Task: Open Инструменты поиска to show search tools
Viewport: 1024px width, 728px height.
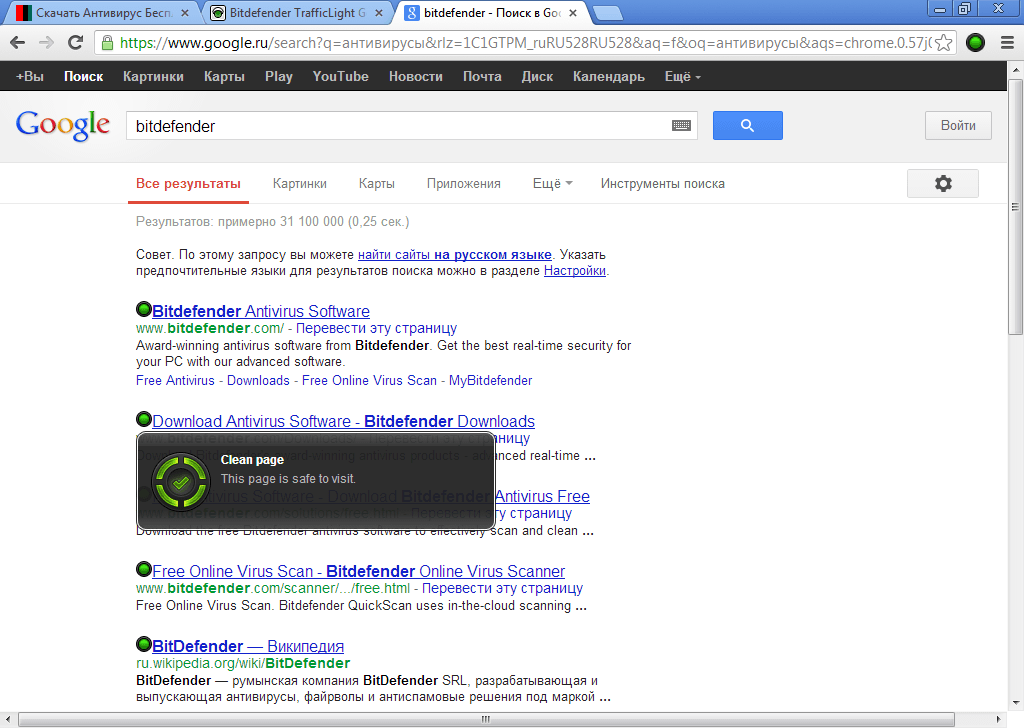Action: coord(662,183)
